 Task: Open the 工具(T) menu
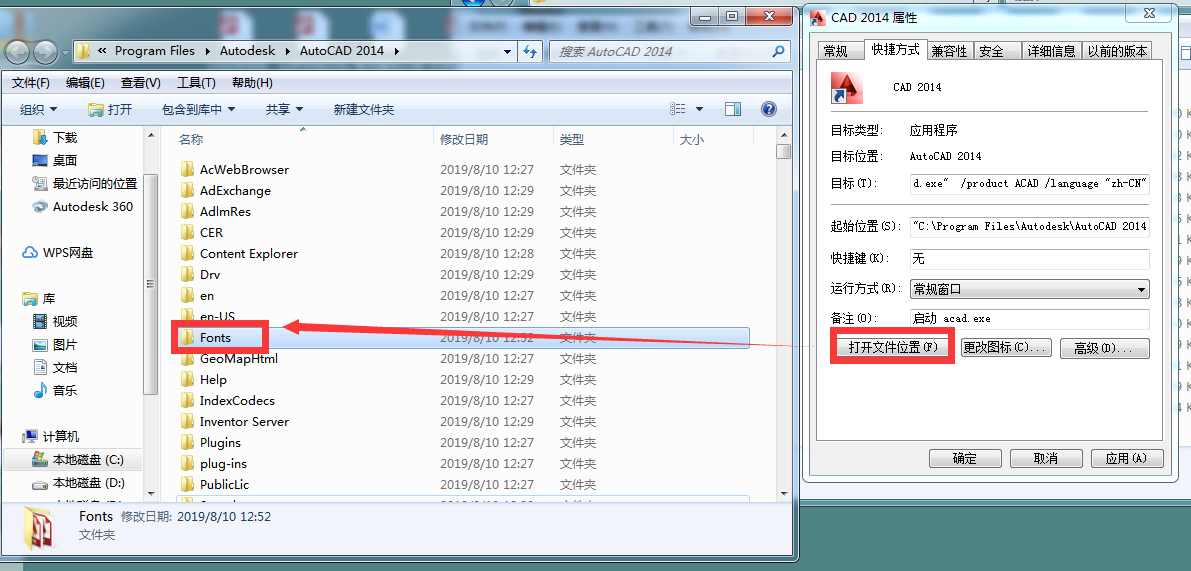pyautogui.click(x=196, y=83)
